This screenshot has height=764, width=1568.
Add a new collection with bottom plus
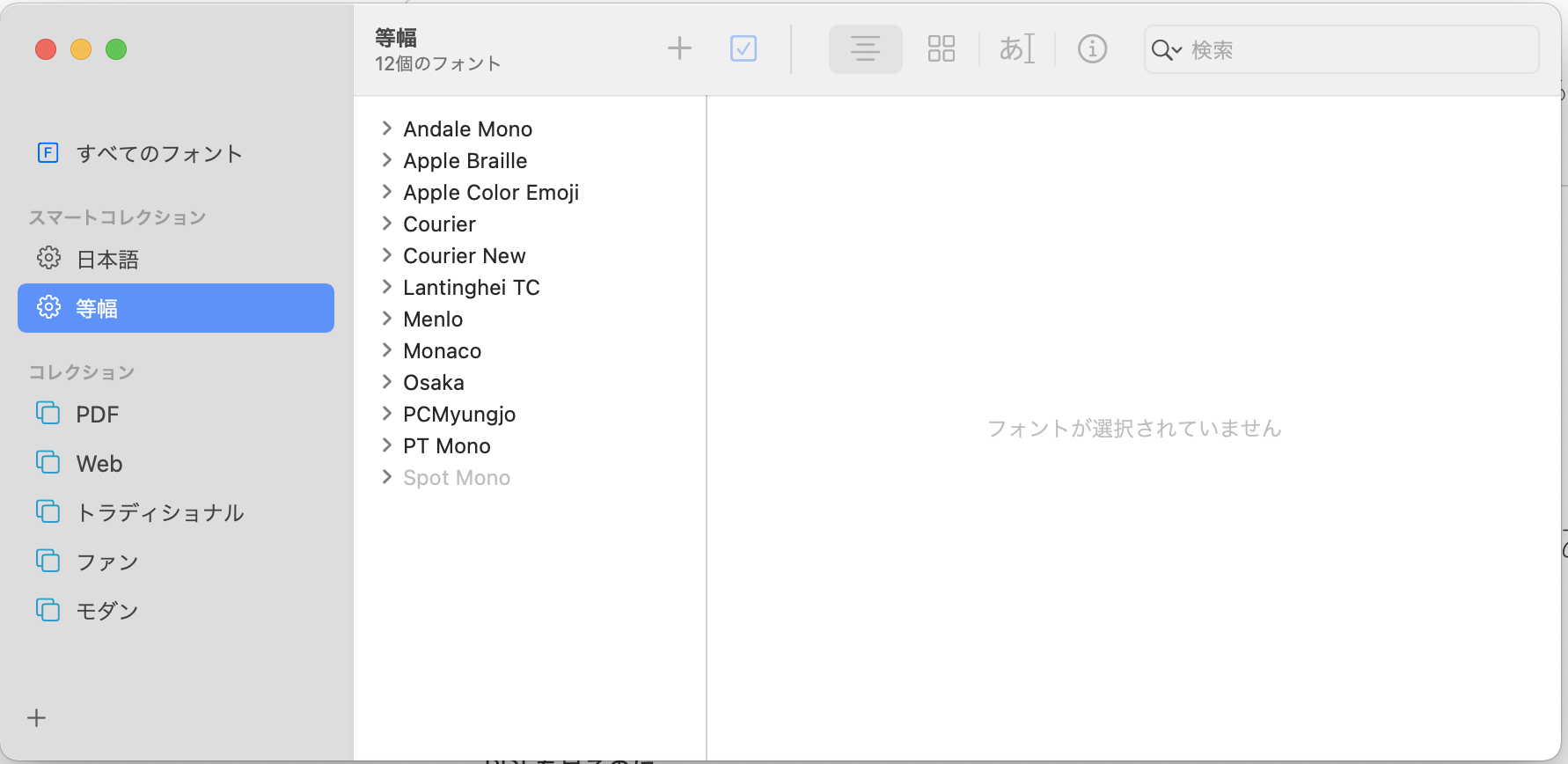pos(37,718)
